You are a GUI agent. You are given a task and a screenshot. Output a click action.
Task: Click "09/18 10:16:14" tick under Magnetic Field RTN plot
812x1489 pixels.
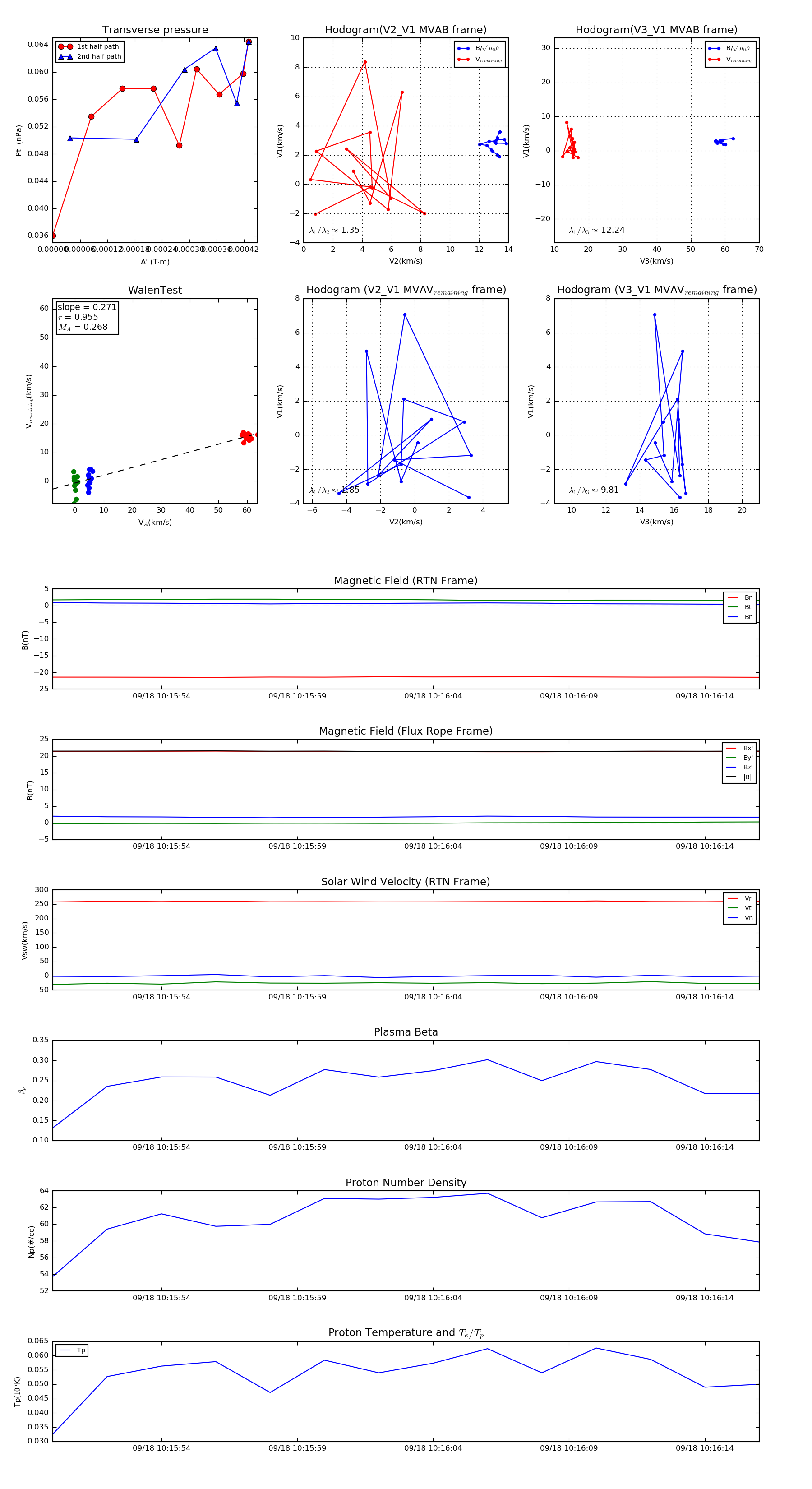705,696
